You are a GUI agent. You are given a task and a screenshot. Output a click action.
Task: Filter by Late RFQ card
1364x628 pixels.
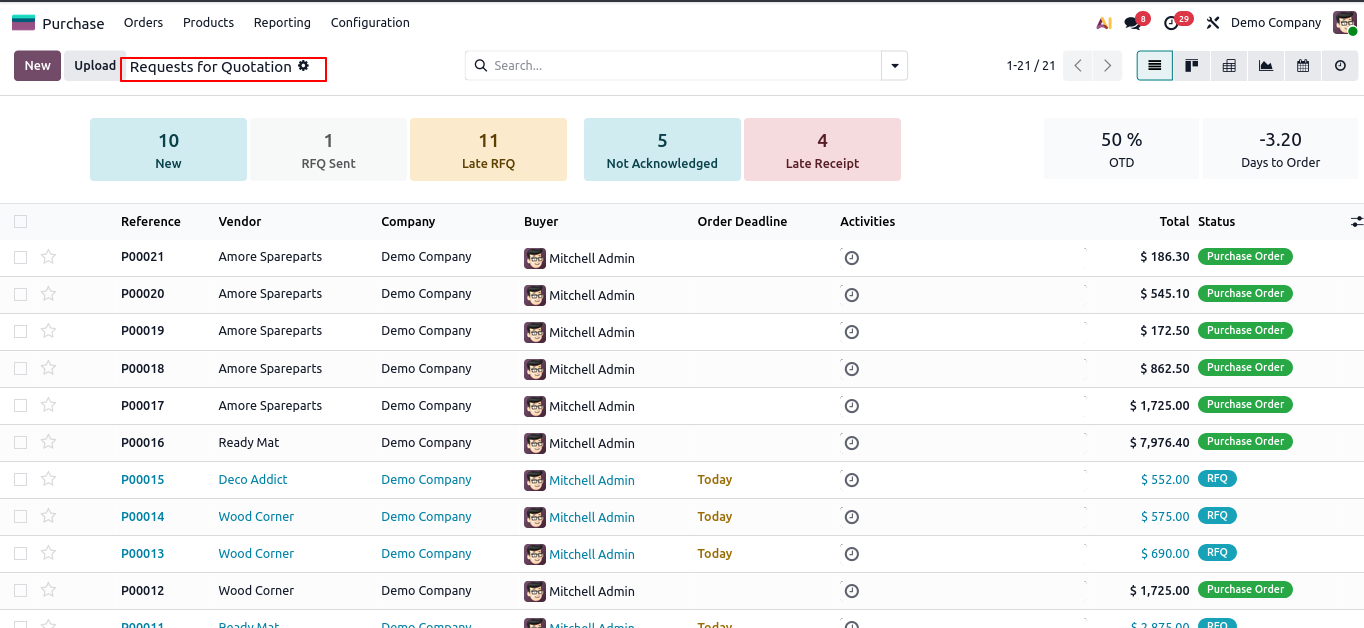[488, 150]
